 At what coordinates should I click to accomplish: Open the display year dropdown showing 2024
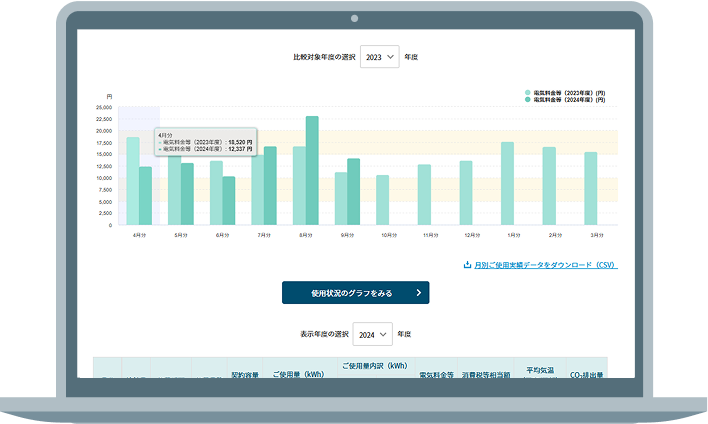pyautogui.click(x=372, y=333)
